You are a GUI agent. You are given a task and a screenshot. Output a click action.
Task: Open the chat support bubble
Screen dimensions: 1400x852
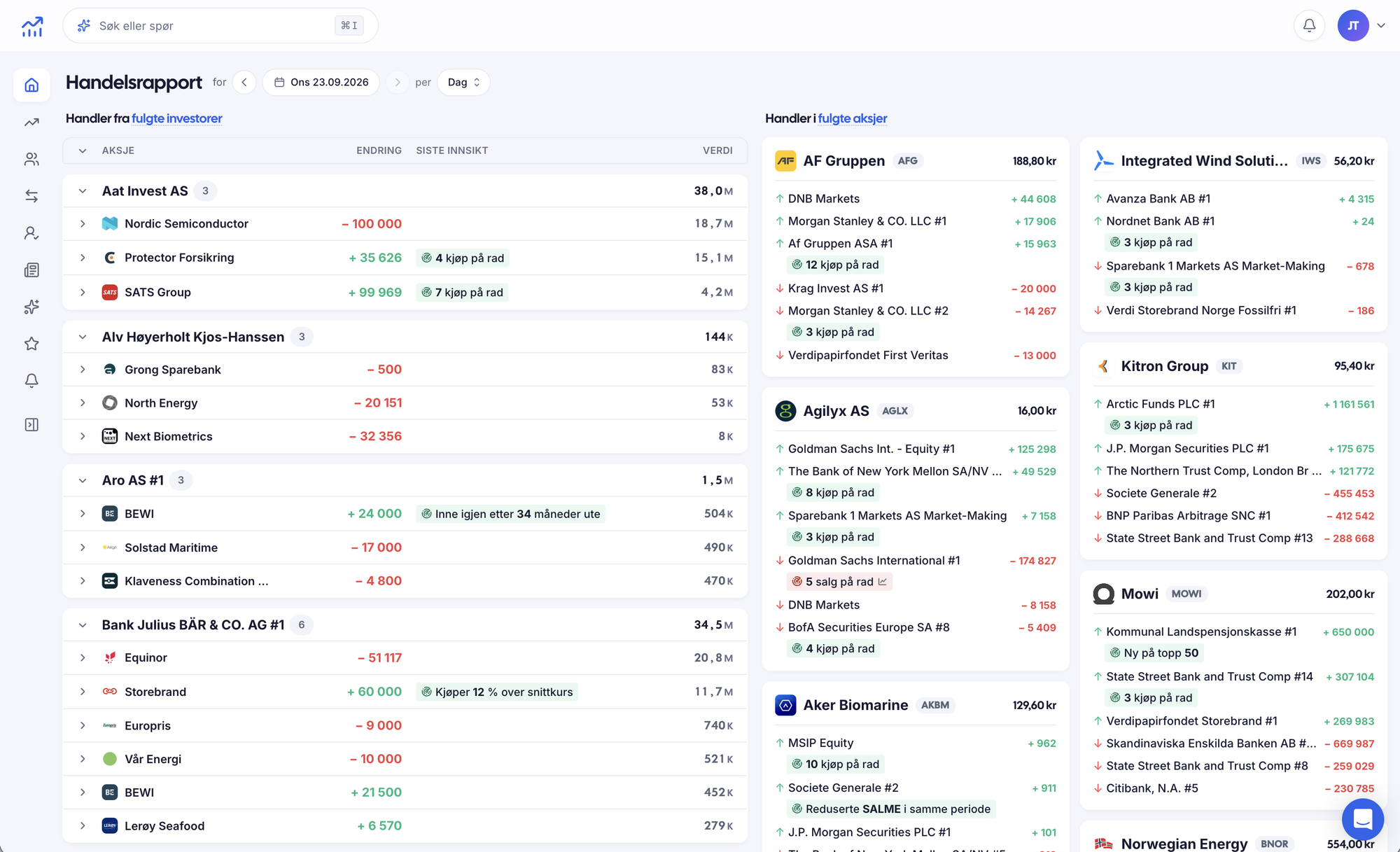point(1362,818)
